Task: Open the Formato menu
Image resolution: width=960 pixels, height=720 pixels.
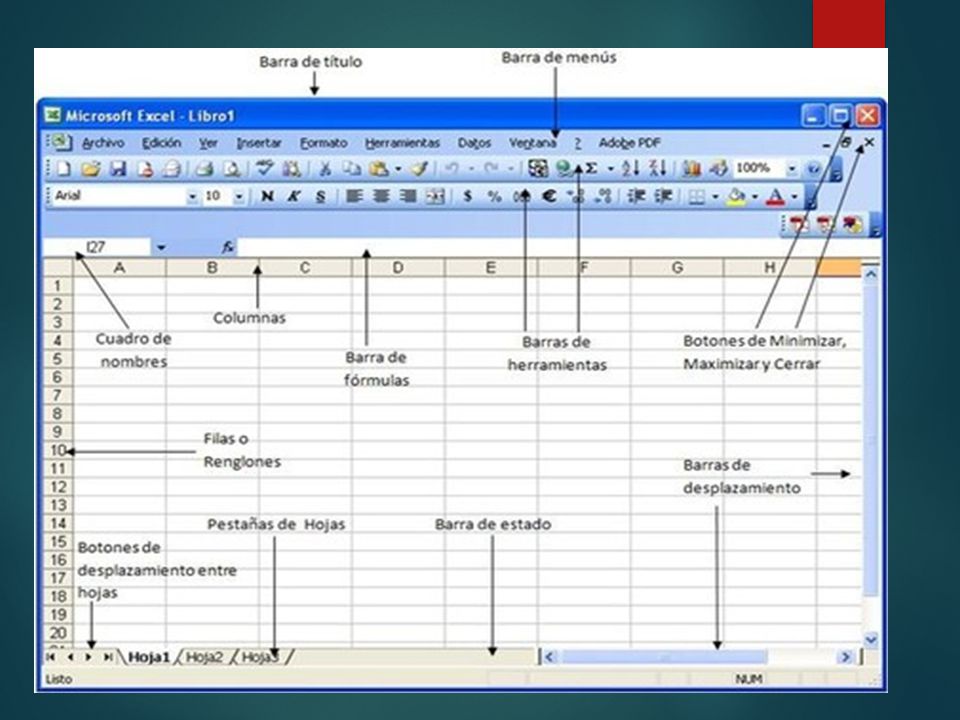Action: pos(324,143)
